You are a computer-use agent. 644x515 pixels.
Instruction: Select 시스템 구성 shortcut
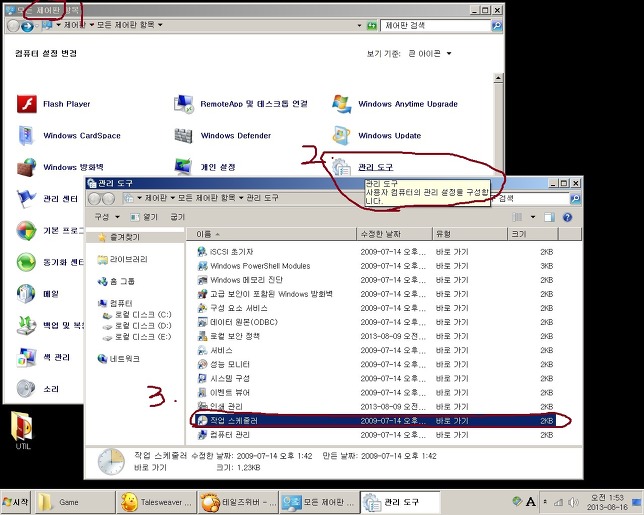click(x=224, y=378)
